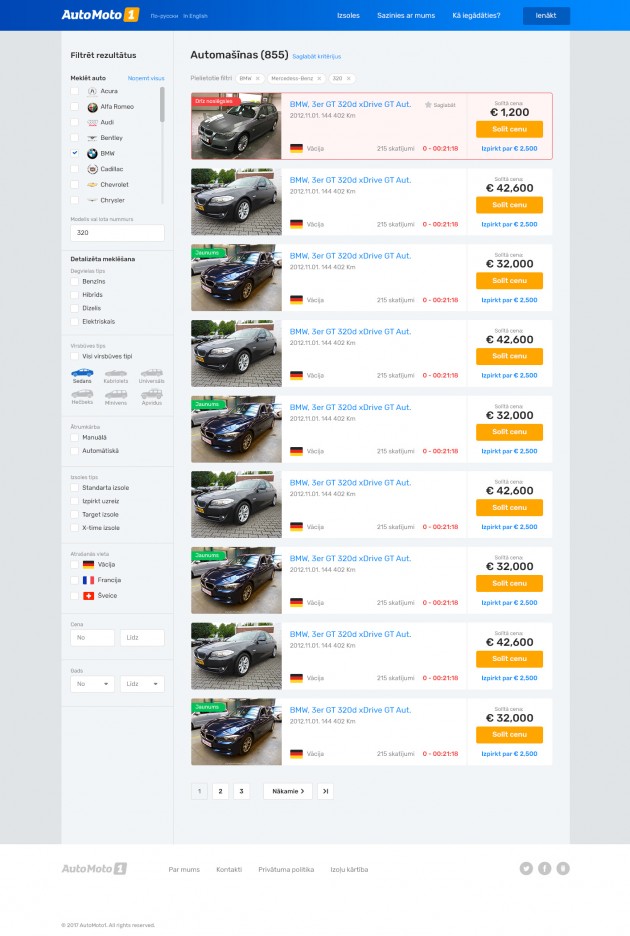Click the Chevrolet brand logo
Screen dimensions: 630x936
[92, 184]
